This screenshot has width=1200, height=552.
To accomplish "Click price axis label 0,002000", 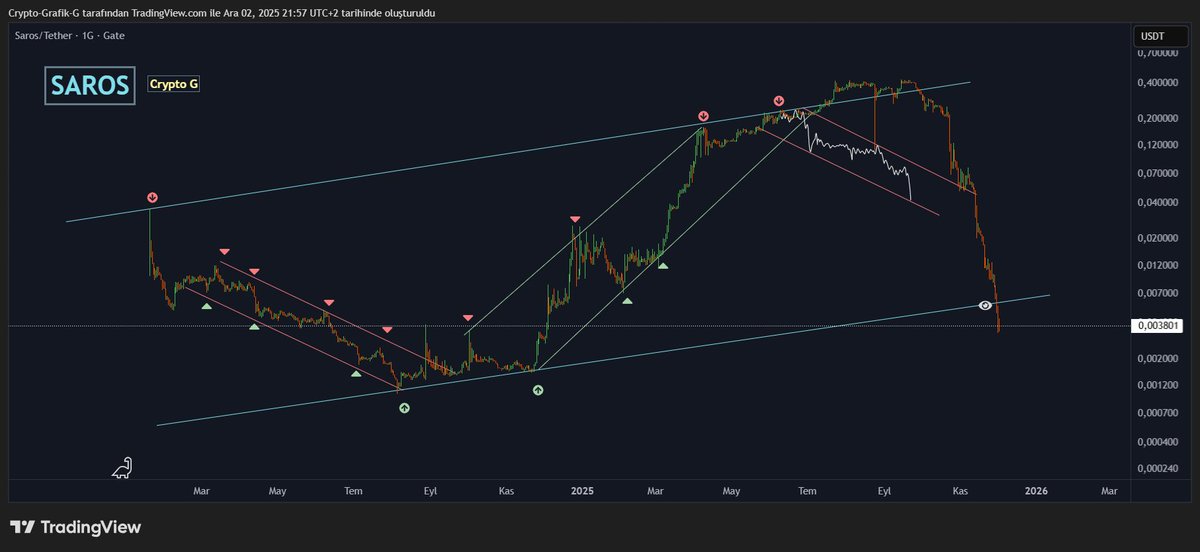I will pyautogui.click(x=1158, y=358).
